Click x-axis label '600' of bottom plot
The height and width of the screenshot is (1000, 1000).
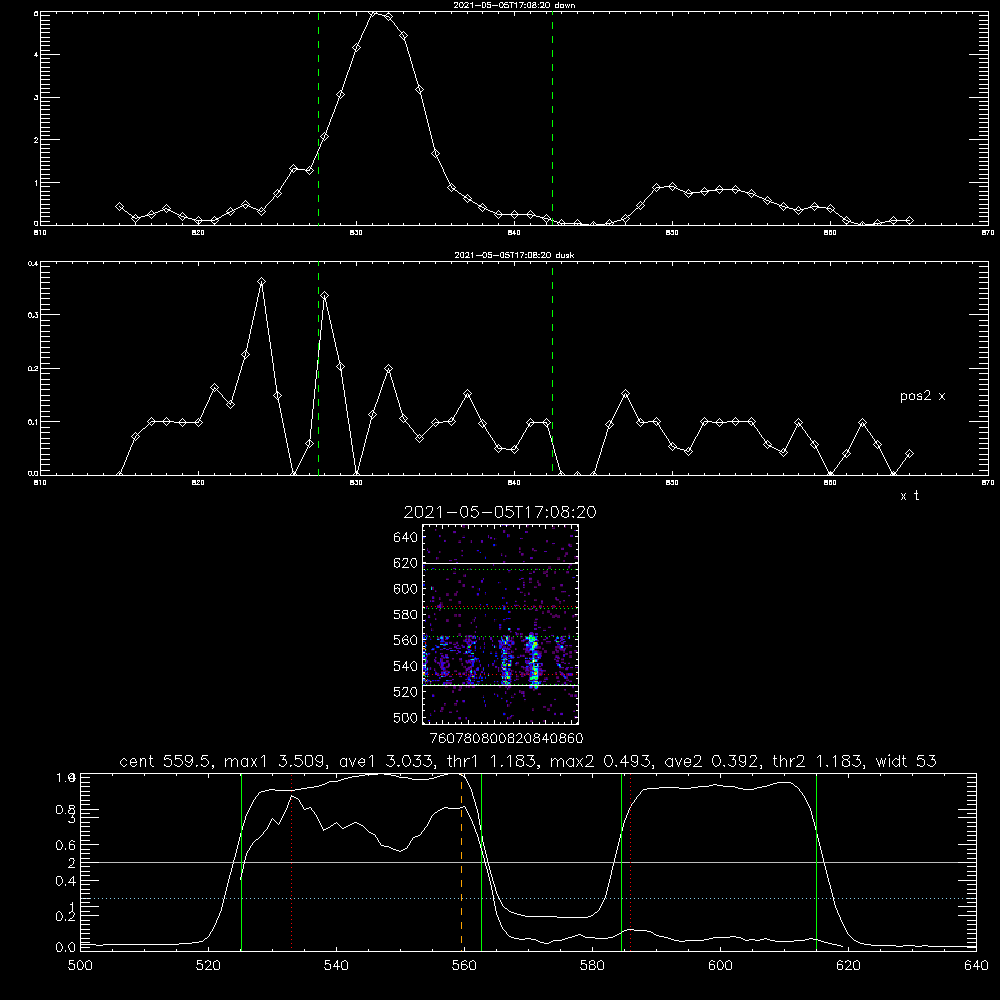pyautogui.click(x=721, y=966)
